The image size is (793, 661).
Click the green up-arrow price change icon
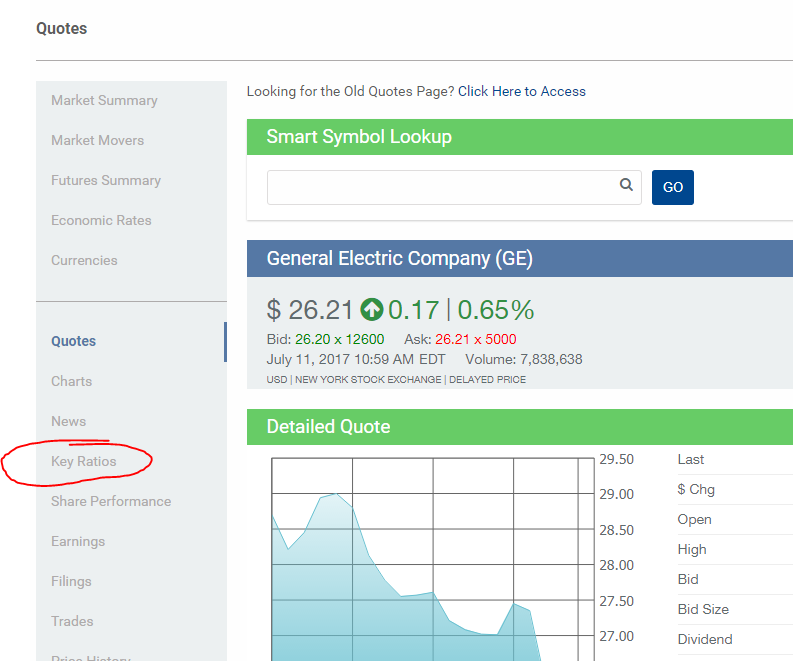point(372,310)
